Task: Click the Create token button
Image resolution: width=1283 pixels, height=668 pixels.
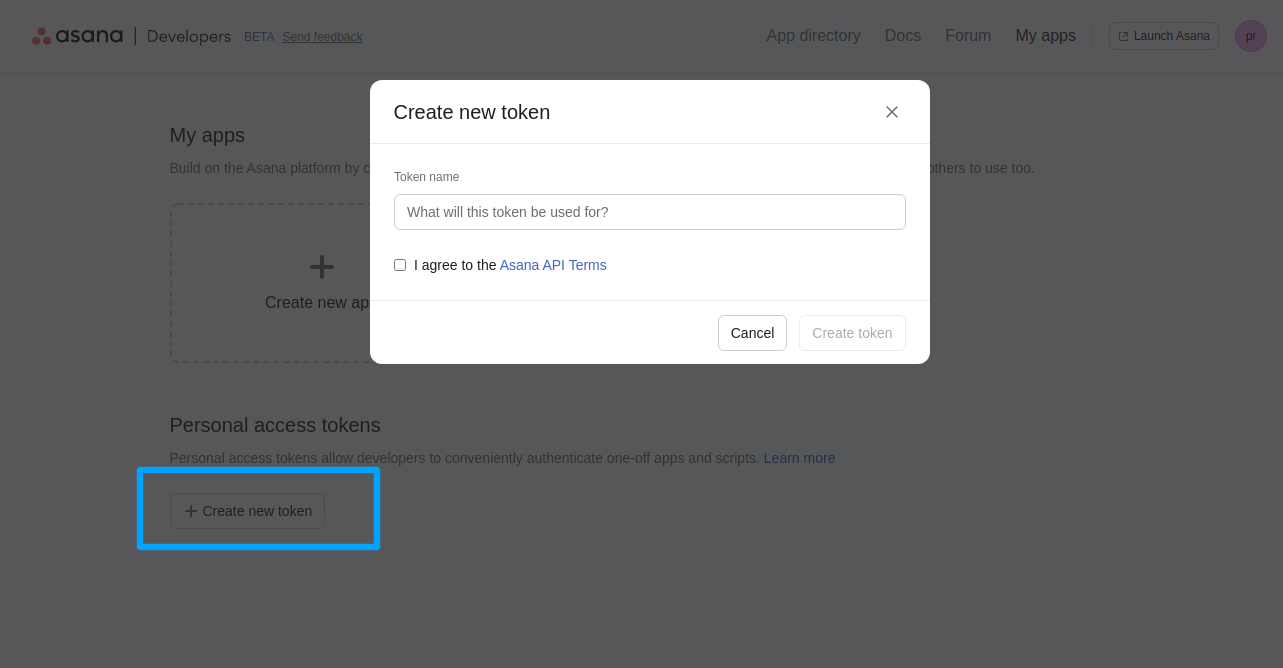Action: (852, 333)
